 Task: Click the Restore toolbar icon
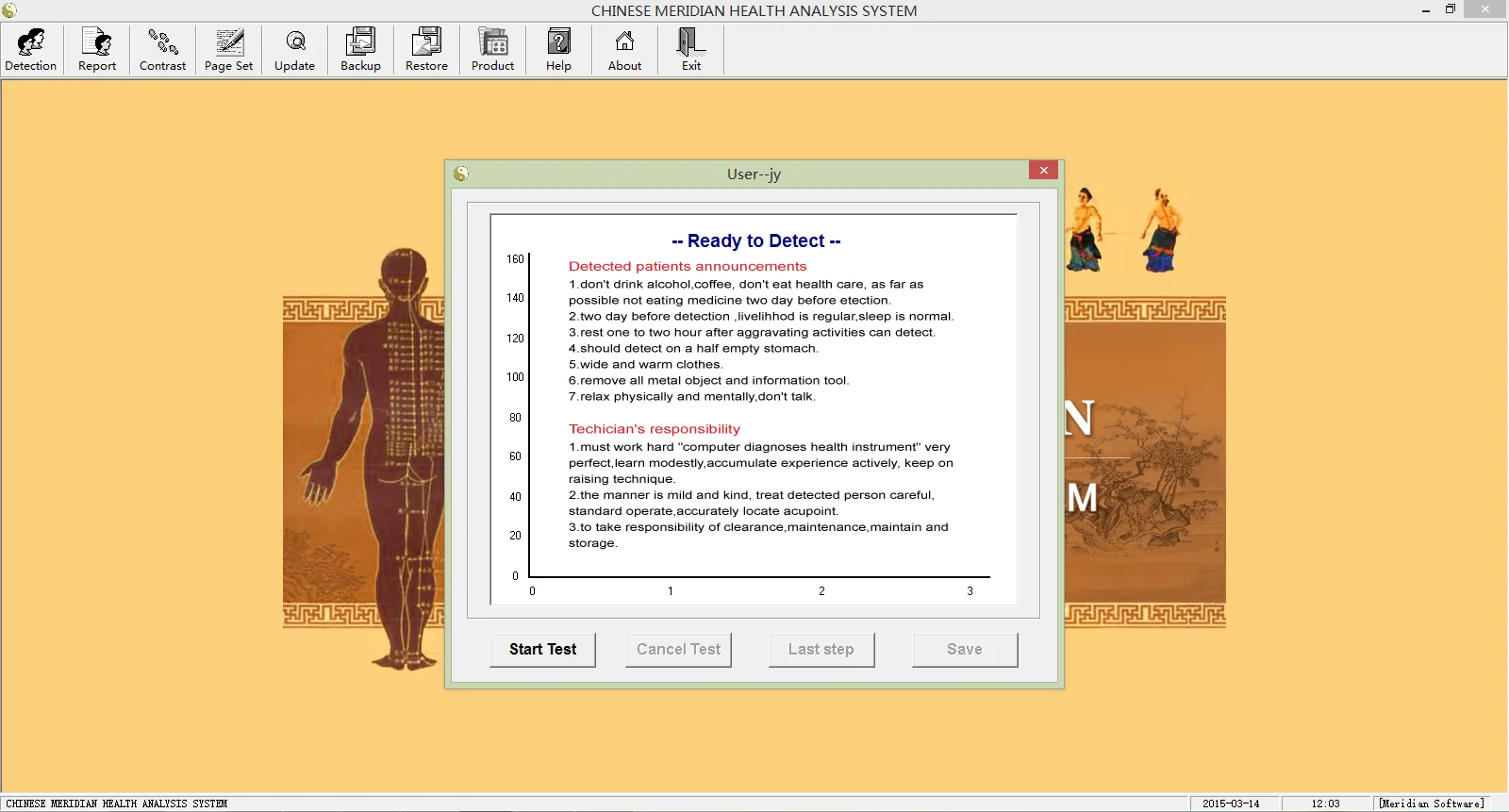[426, 50]
